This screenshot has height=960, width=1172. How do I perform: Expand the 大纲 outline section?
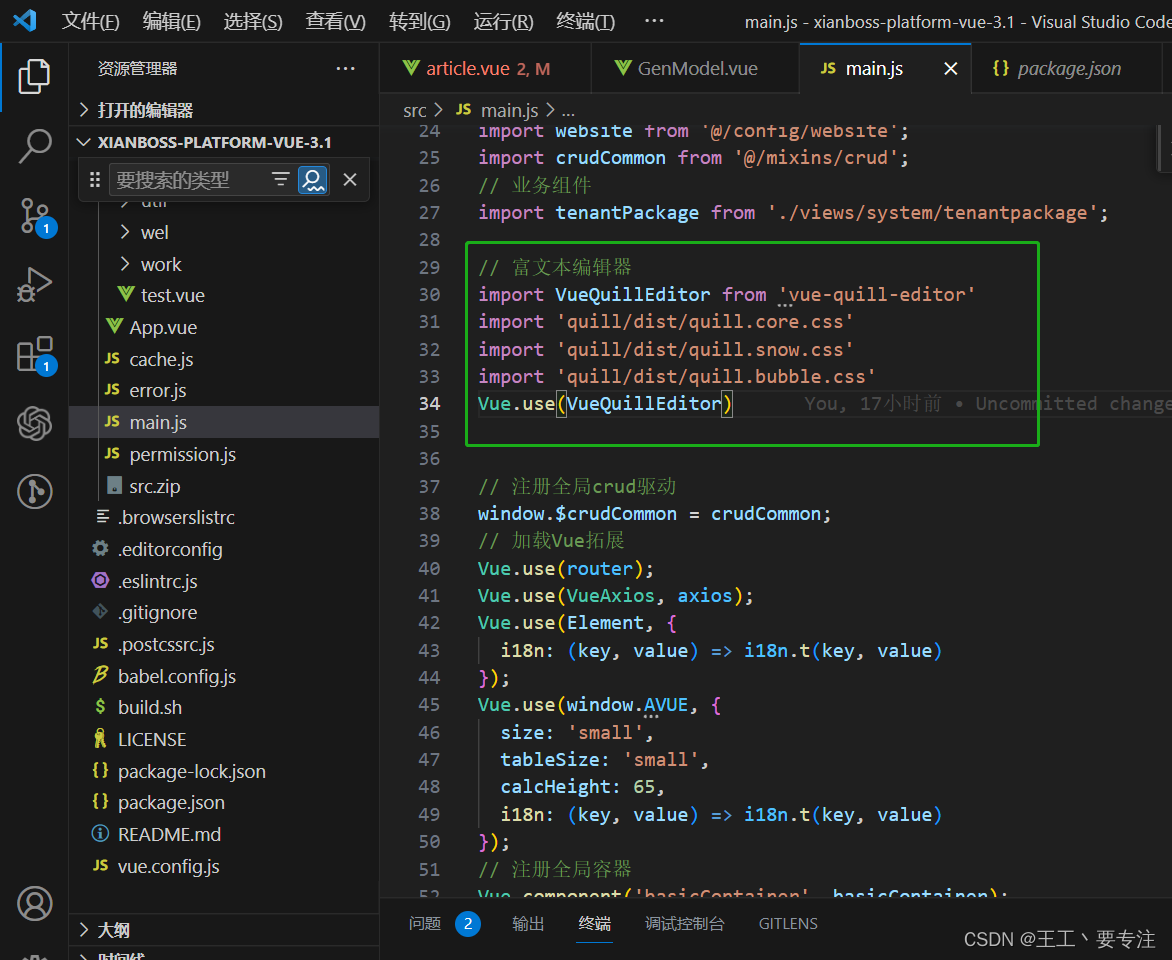106,929
